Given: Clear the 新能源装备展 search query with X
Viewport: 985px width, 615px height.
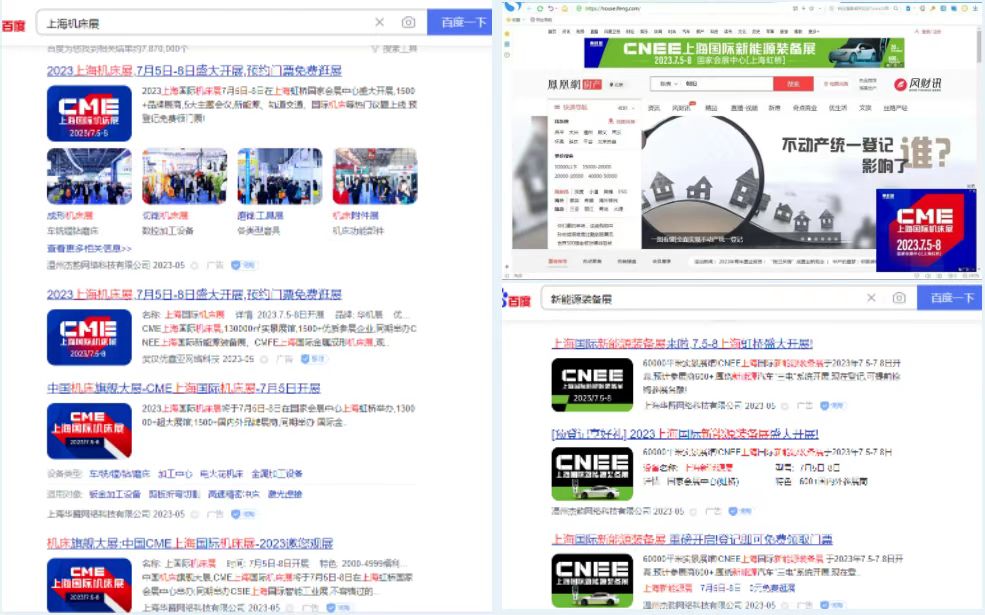Looking at the screenshot, I should [871, 298].
